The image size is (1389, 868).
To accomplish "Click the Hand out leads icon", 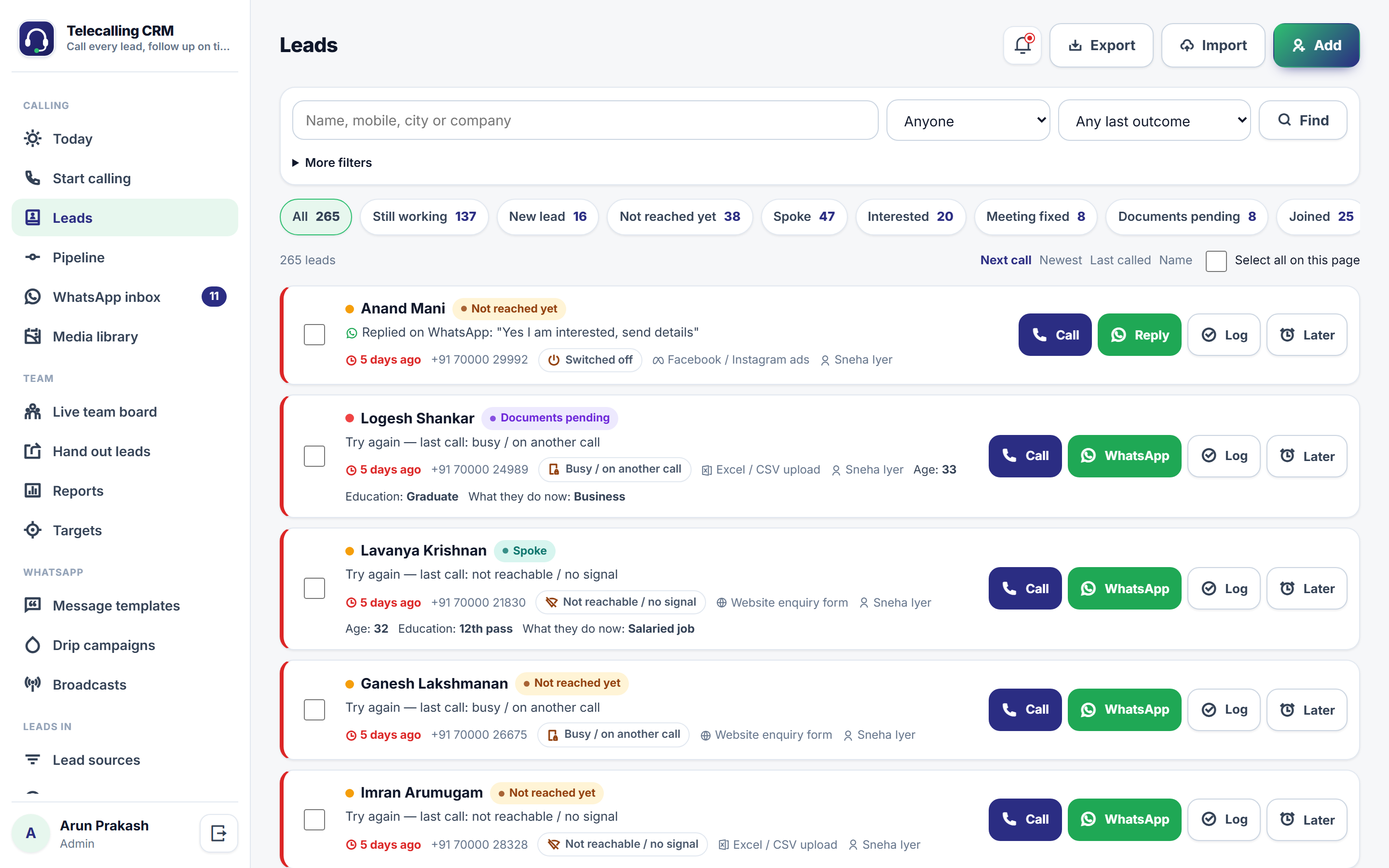I will [x=33, y=451].
